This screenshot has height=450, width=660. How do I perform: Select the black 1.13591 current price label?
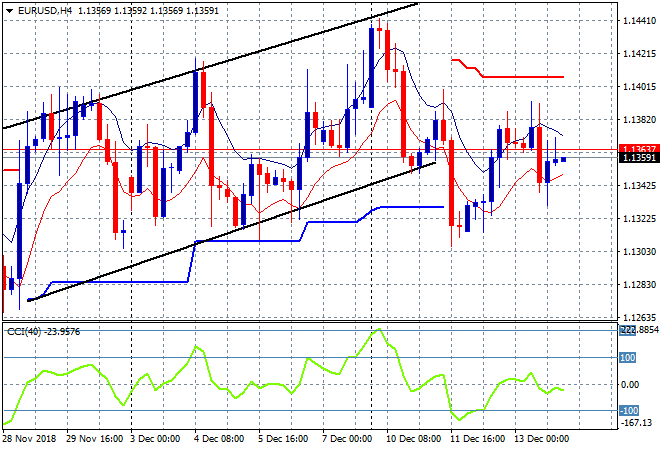pyautogui.click(x=639, y=158)
